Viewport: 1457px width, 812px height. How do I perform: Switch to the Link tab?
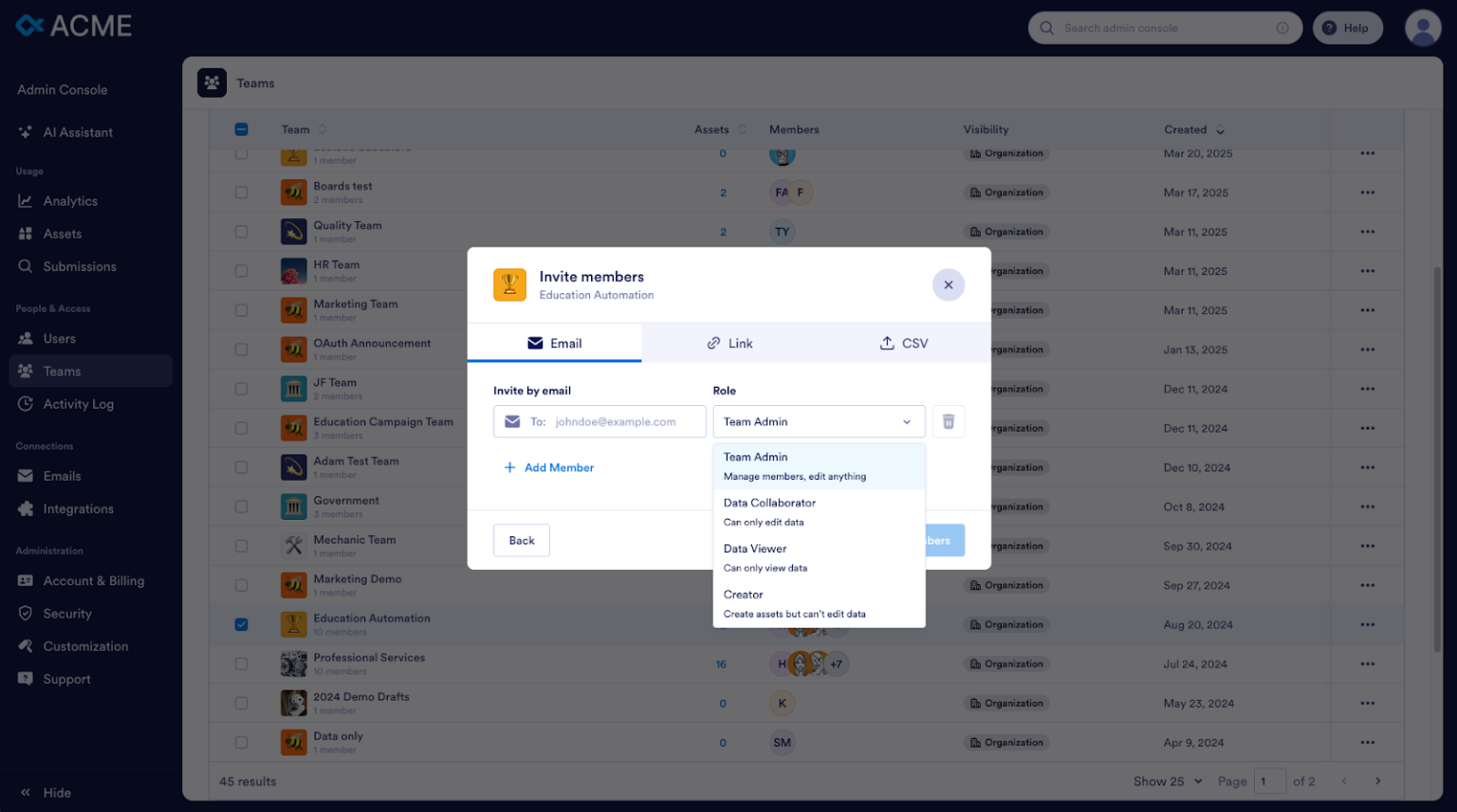coord(729,343)
